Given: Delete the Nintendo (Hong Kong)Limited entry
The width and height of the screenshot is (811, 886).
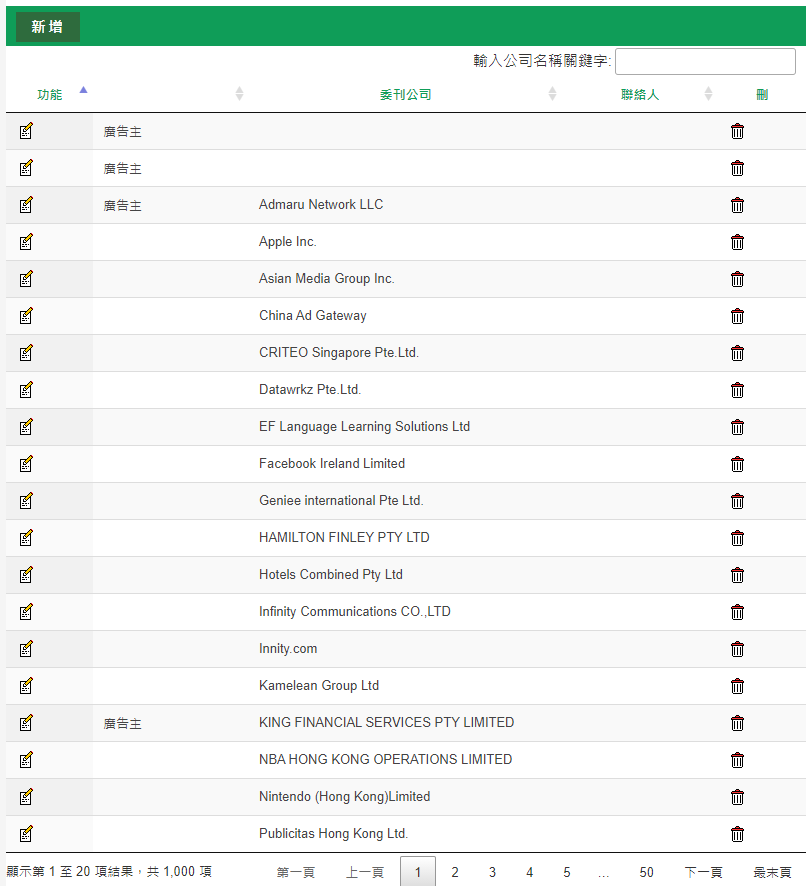Looking at the screenshot, I should click(x=737, y=797).
